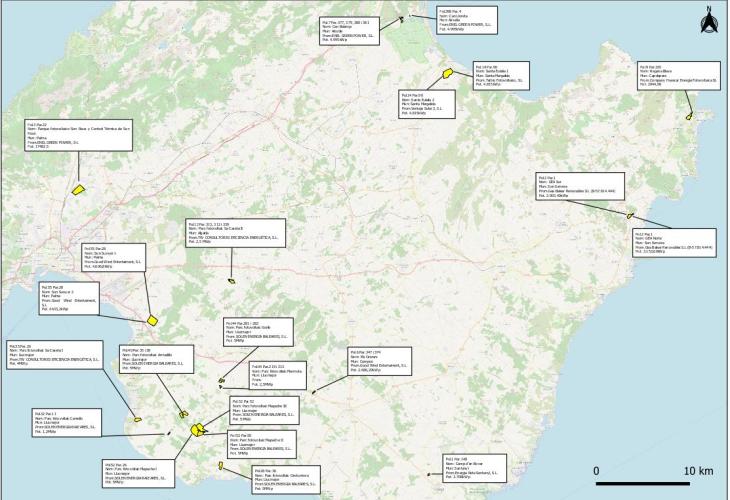Select the large yellow Mapache plot cluster

199,429
